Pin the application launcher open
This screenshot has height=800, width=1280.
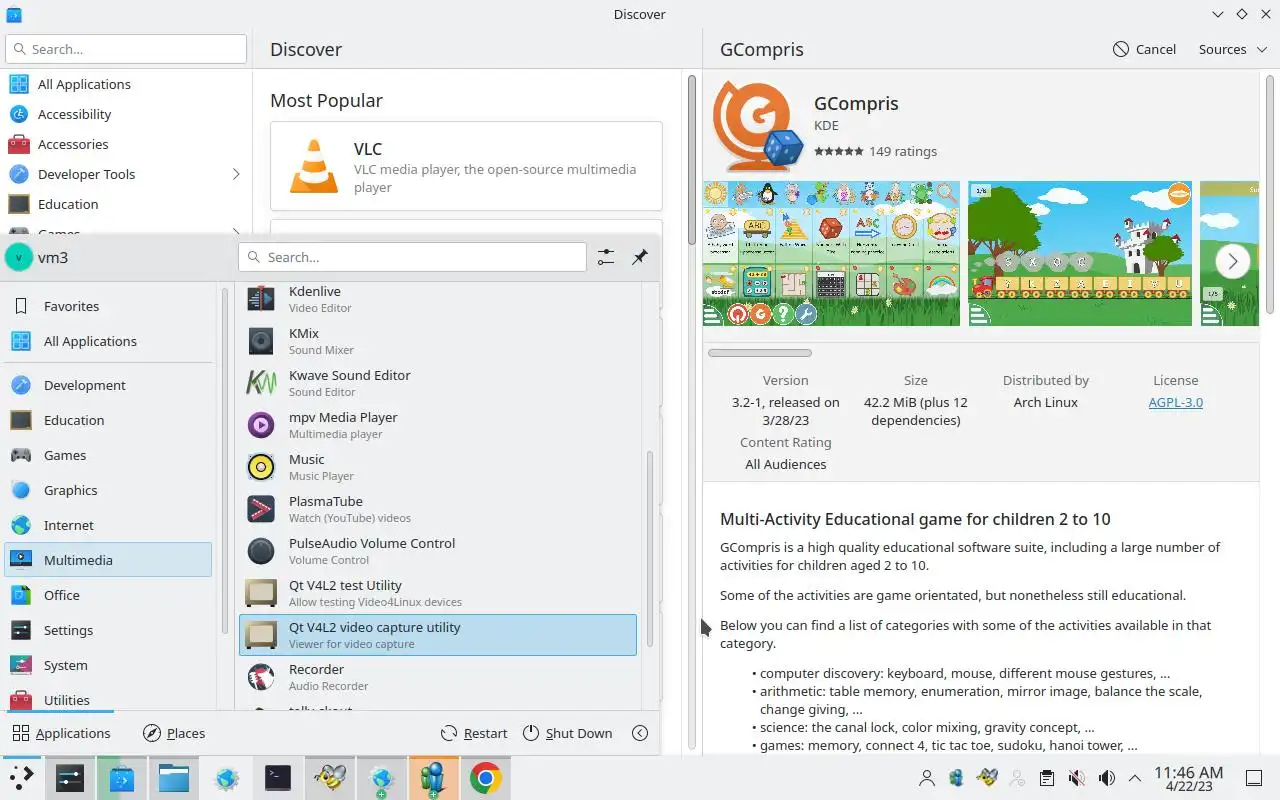640,257
